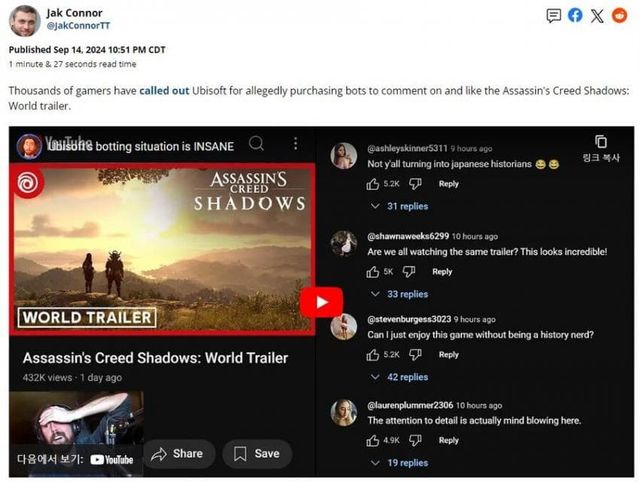Open the "called out" hyperlink
The width and height of the screenshot is (640, 482).
click(x=164, y=91)
